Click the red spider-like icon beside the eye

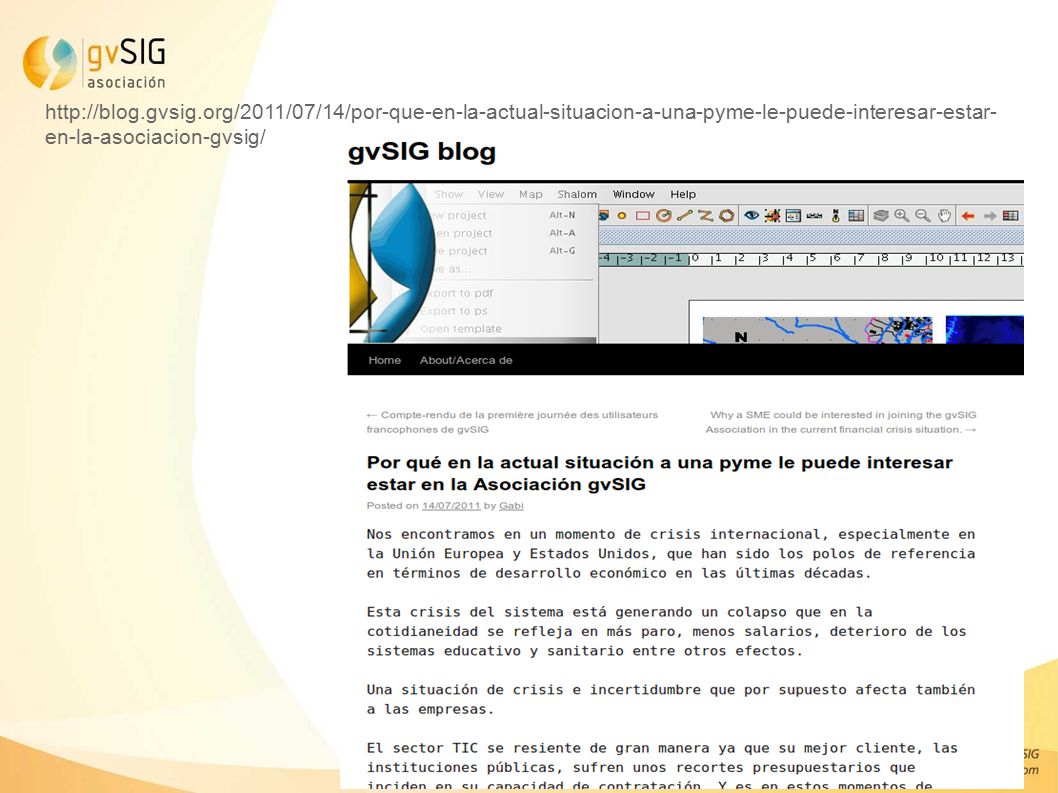pos(773,216)
